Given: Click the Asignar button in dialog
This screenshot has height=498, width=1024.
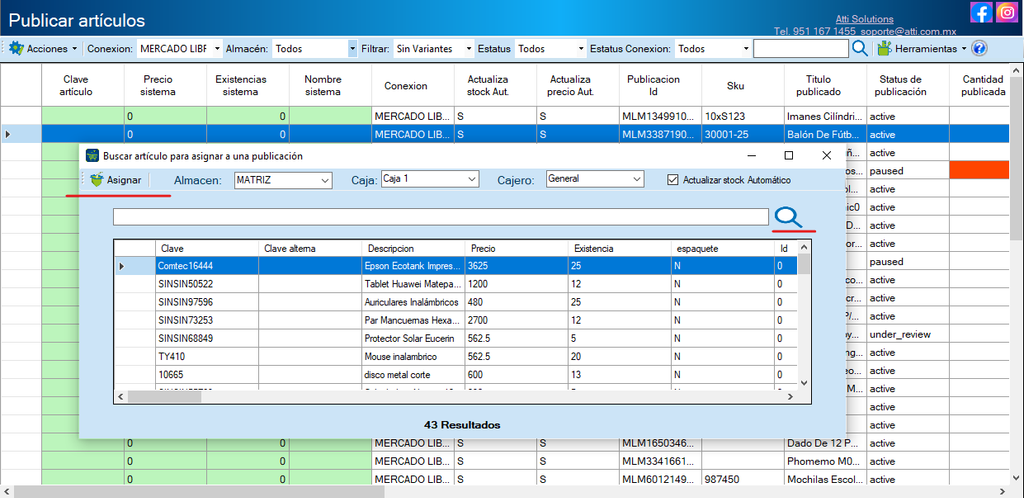Looking at the screenshot, I should click(116, 179).
